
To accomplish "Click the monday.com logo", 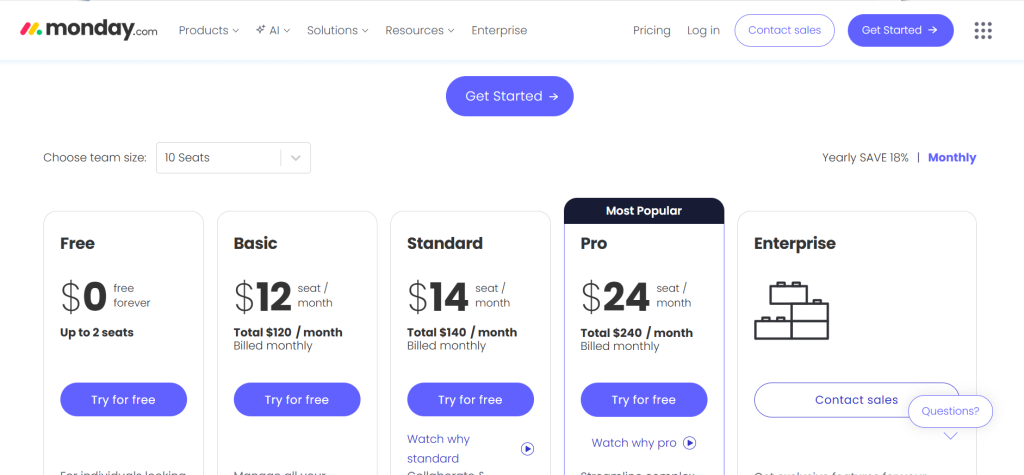I will (x=89, y=30).
